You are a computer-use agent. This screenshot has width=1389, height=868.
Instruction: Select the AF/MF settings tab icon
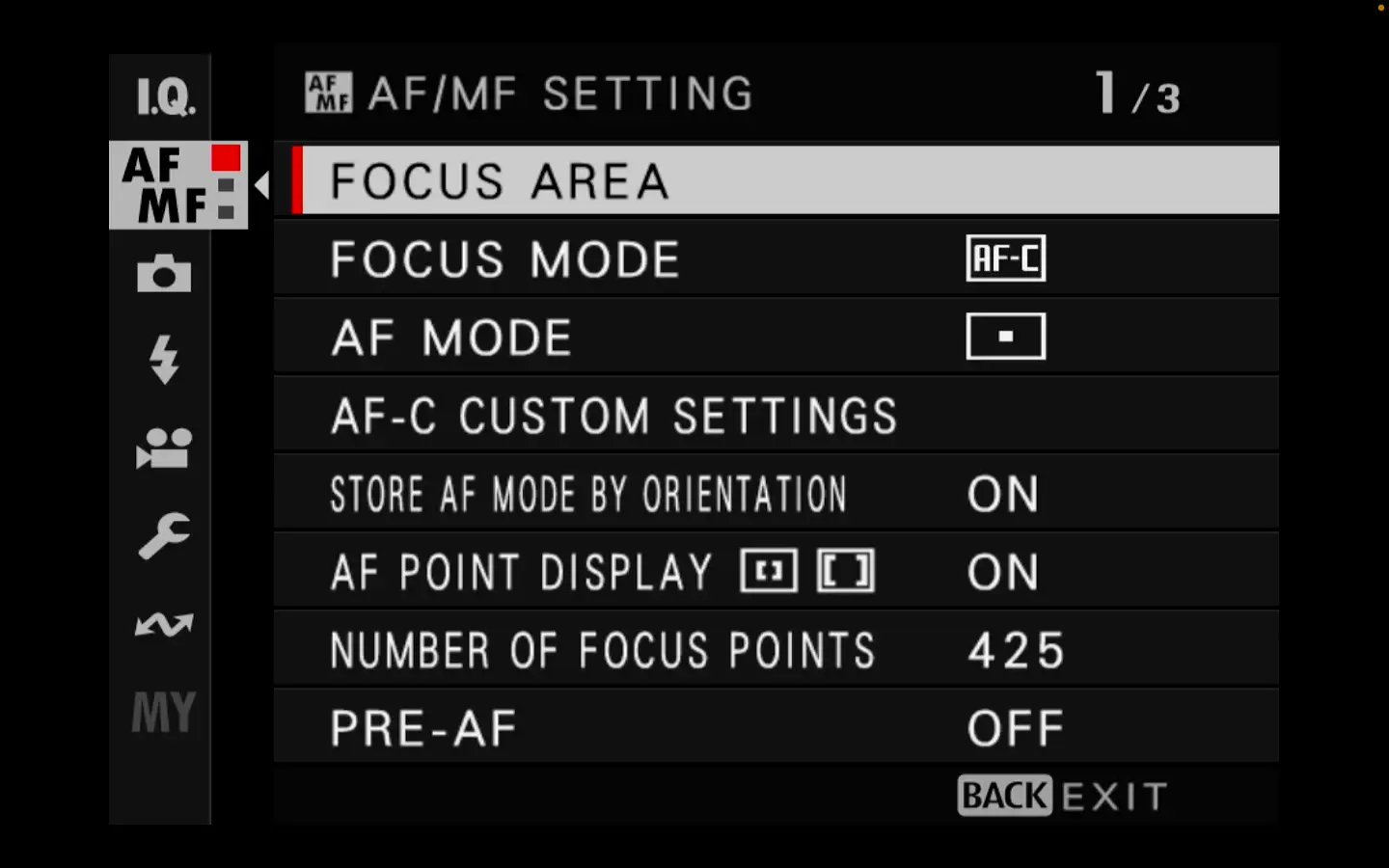click(164, 185)
